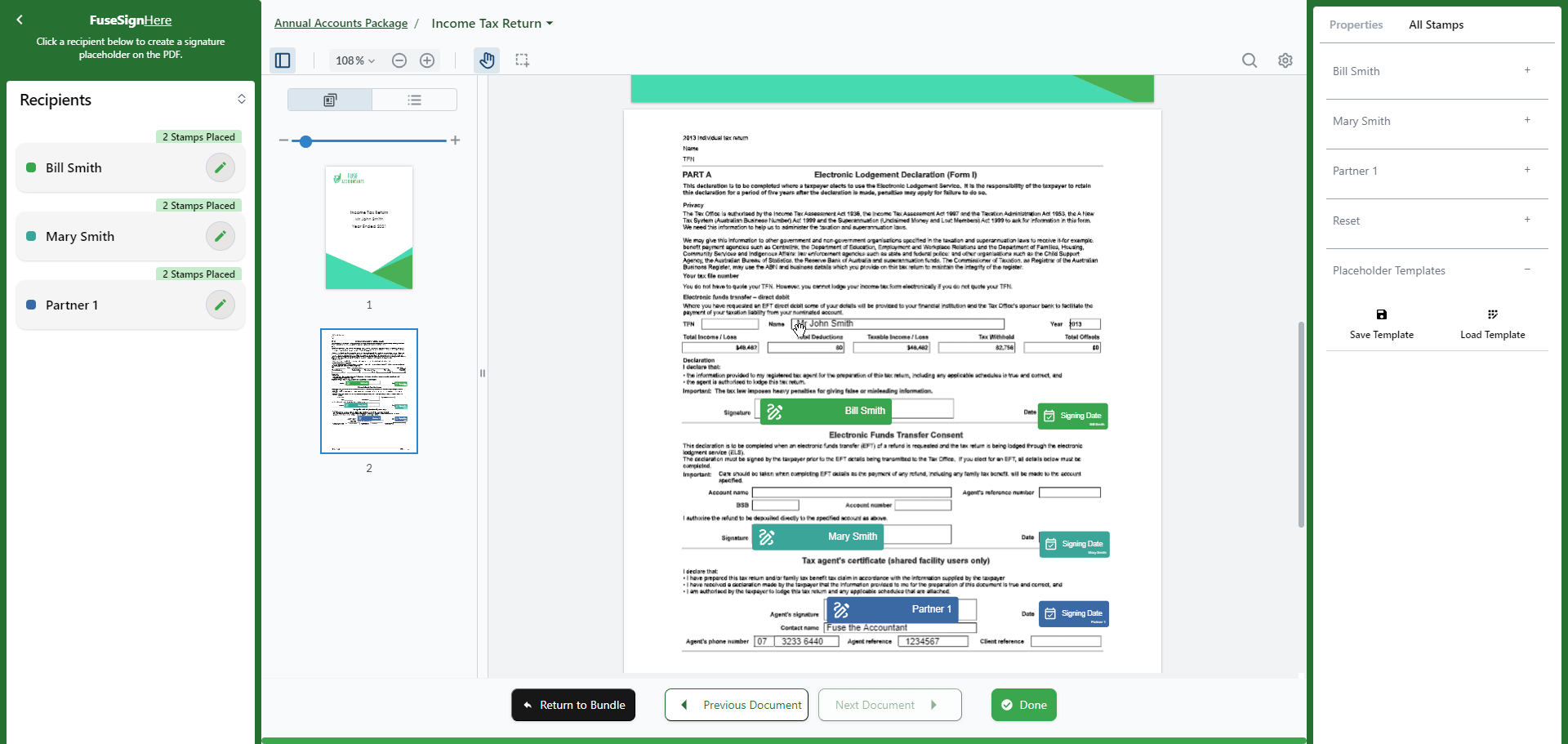Select the All Stamps tab
Screen dimensions: 1568x744
coord(1436,25)
